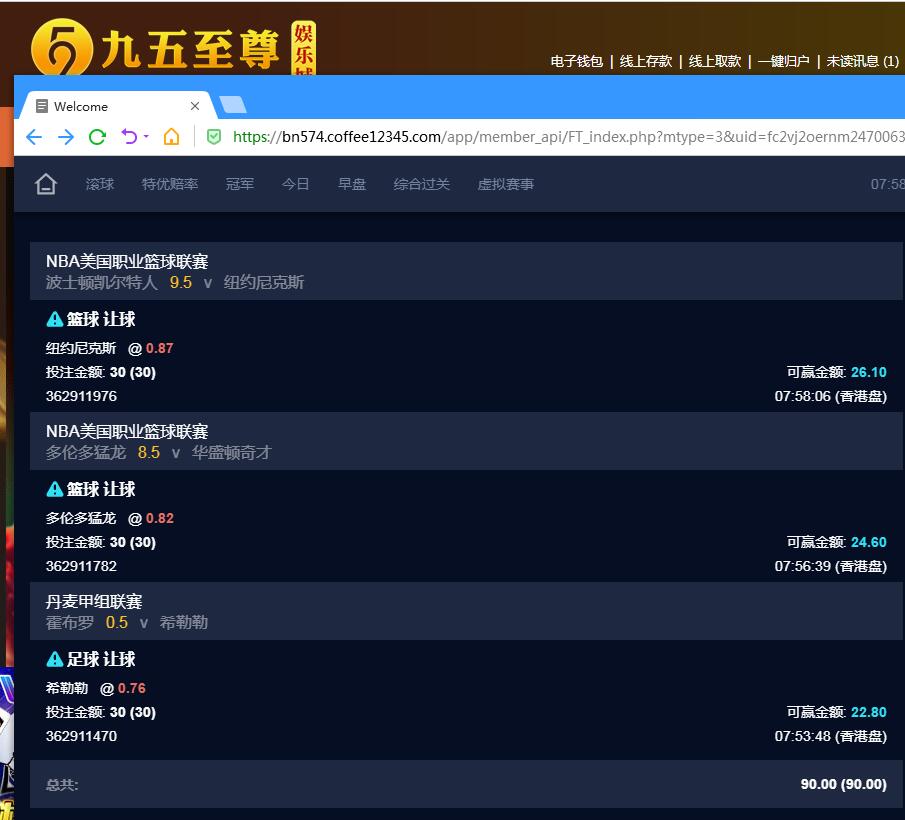The image size is (905, 820).
Task: Open dropdown arrow next to undo icon
Action: click(x=146, y=137)
